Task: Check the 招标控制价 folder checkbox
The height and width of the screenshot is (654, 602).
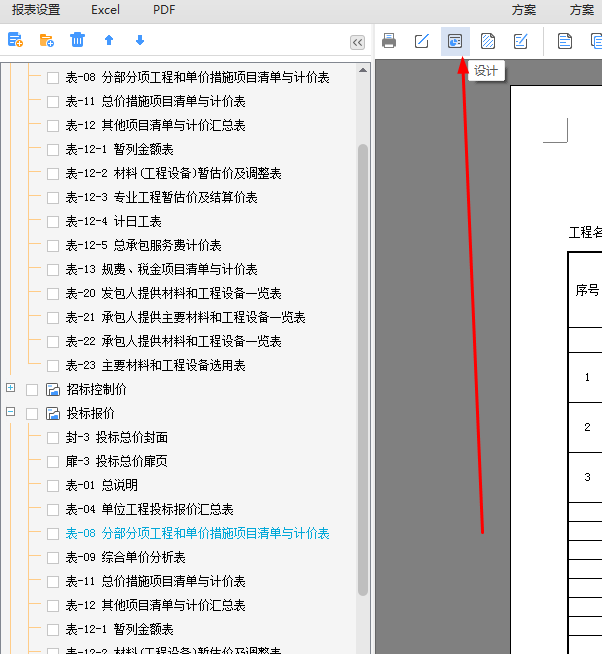Action: click(x=32, y=390)
